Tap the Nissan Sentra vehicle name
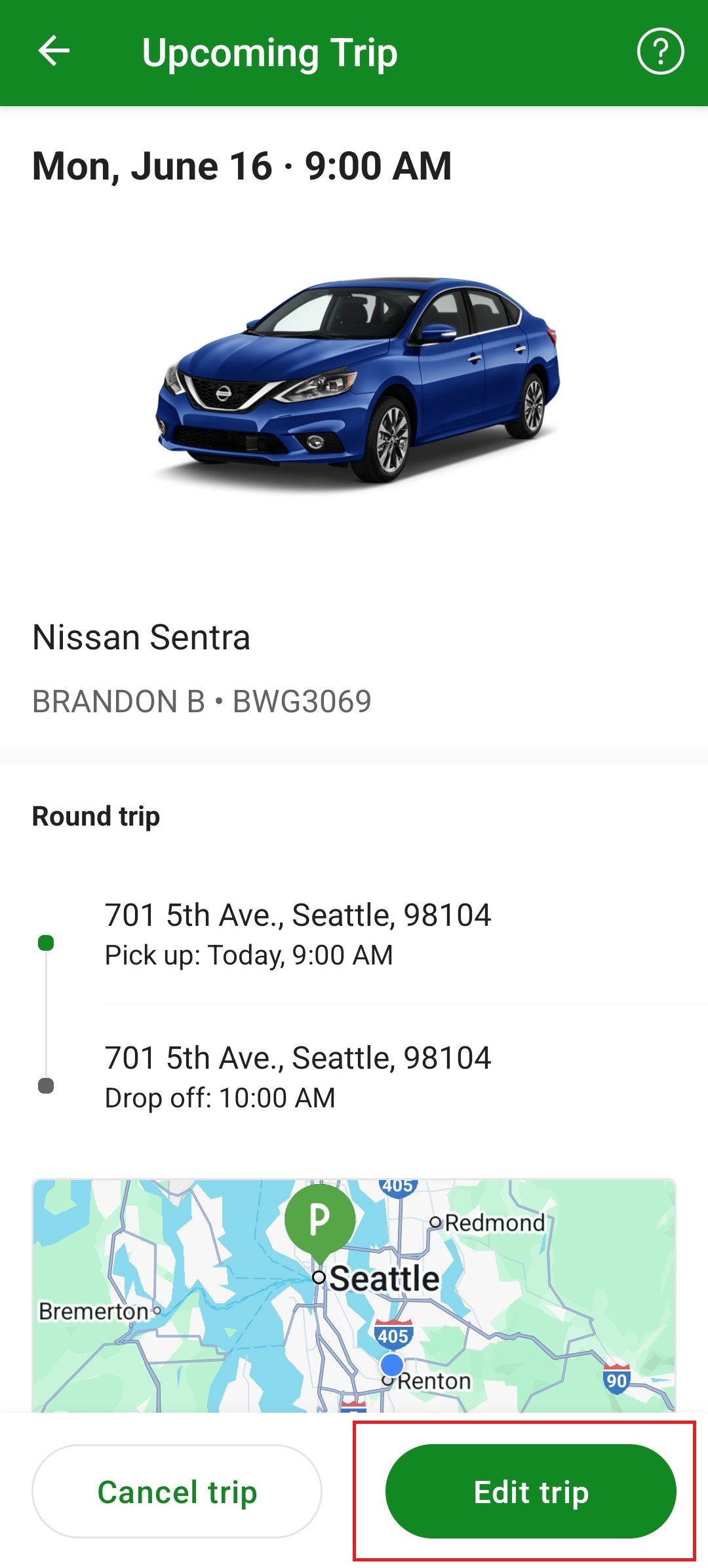This screenshot has width=708, height=1568. 142,638
